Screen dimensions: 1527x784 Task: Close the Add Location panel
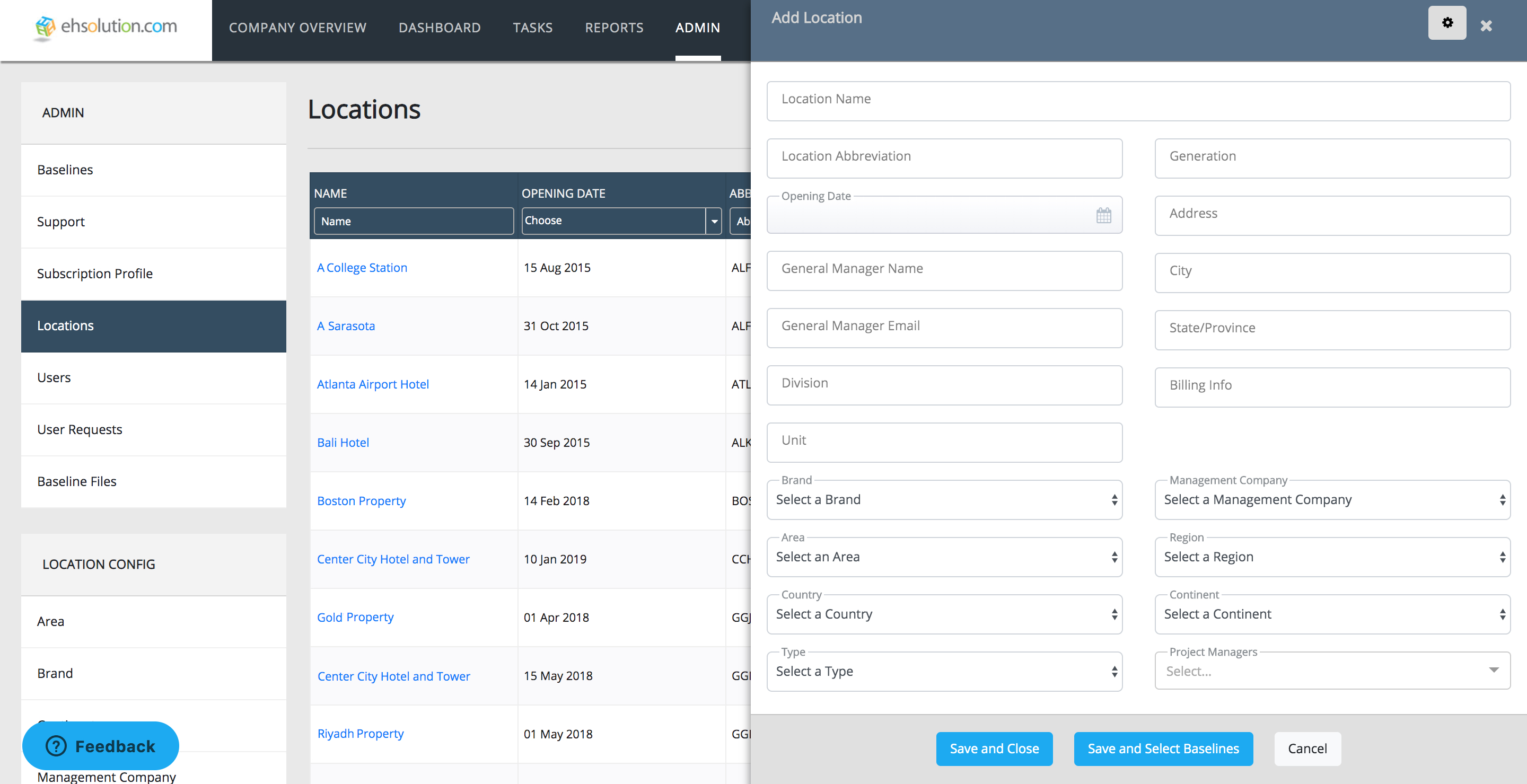click(1486, 26)
